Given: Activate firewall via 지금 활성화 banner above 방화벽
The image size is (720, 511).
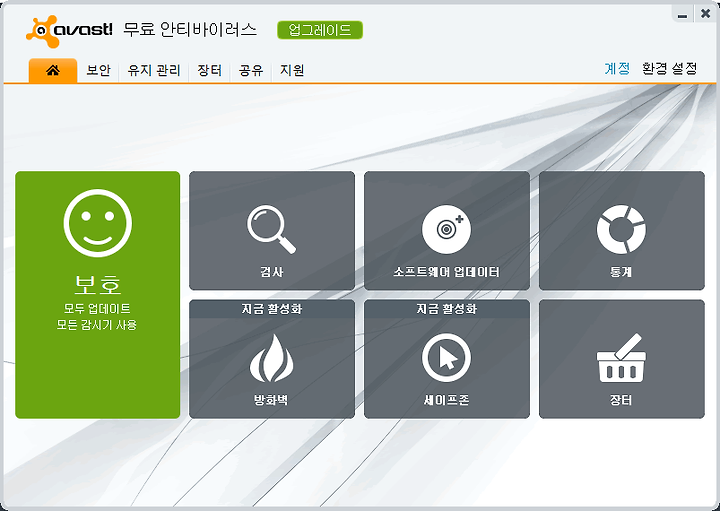Looking at the screenshot, I should [x=272, y=309].
